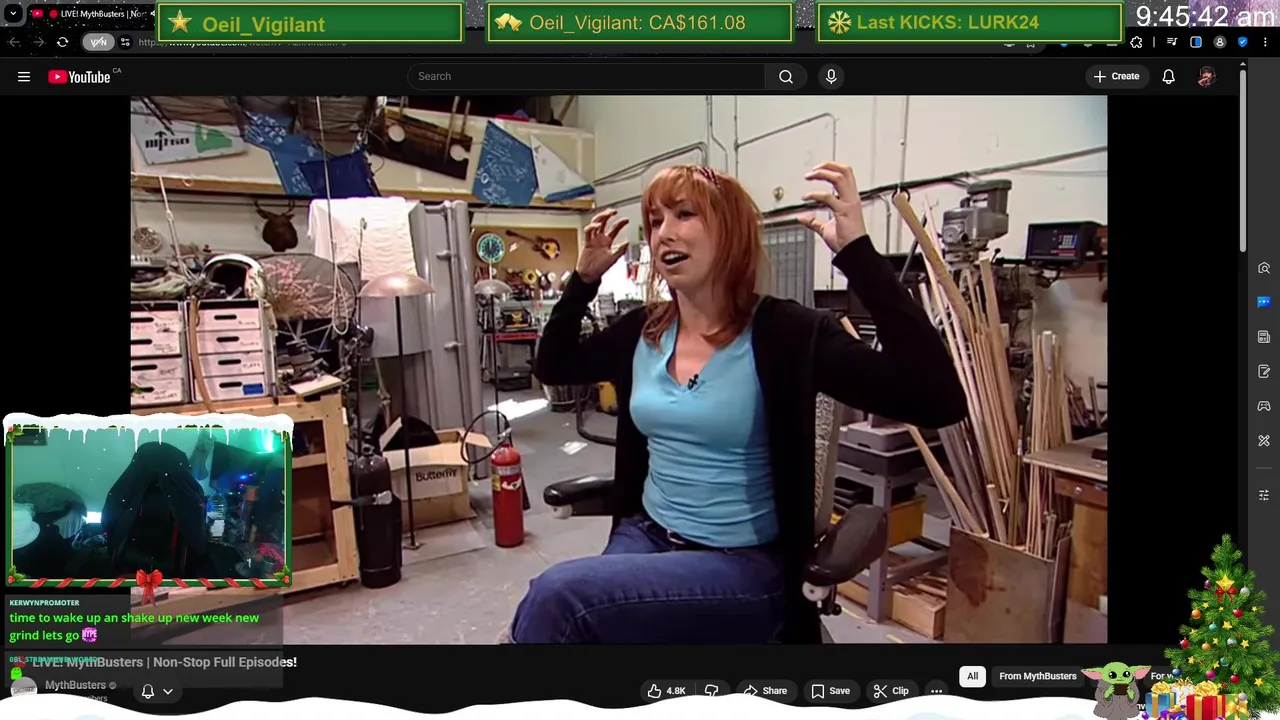1280x720 pixels.
Task: Open the account avatar menu
Action: point(1206,76)
